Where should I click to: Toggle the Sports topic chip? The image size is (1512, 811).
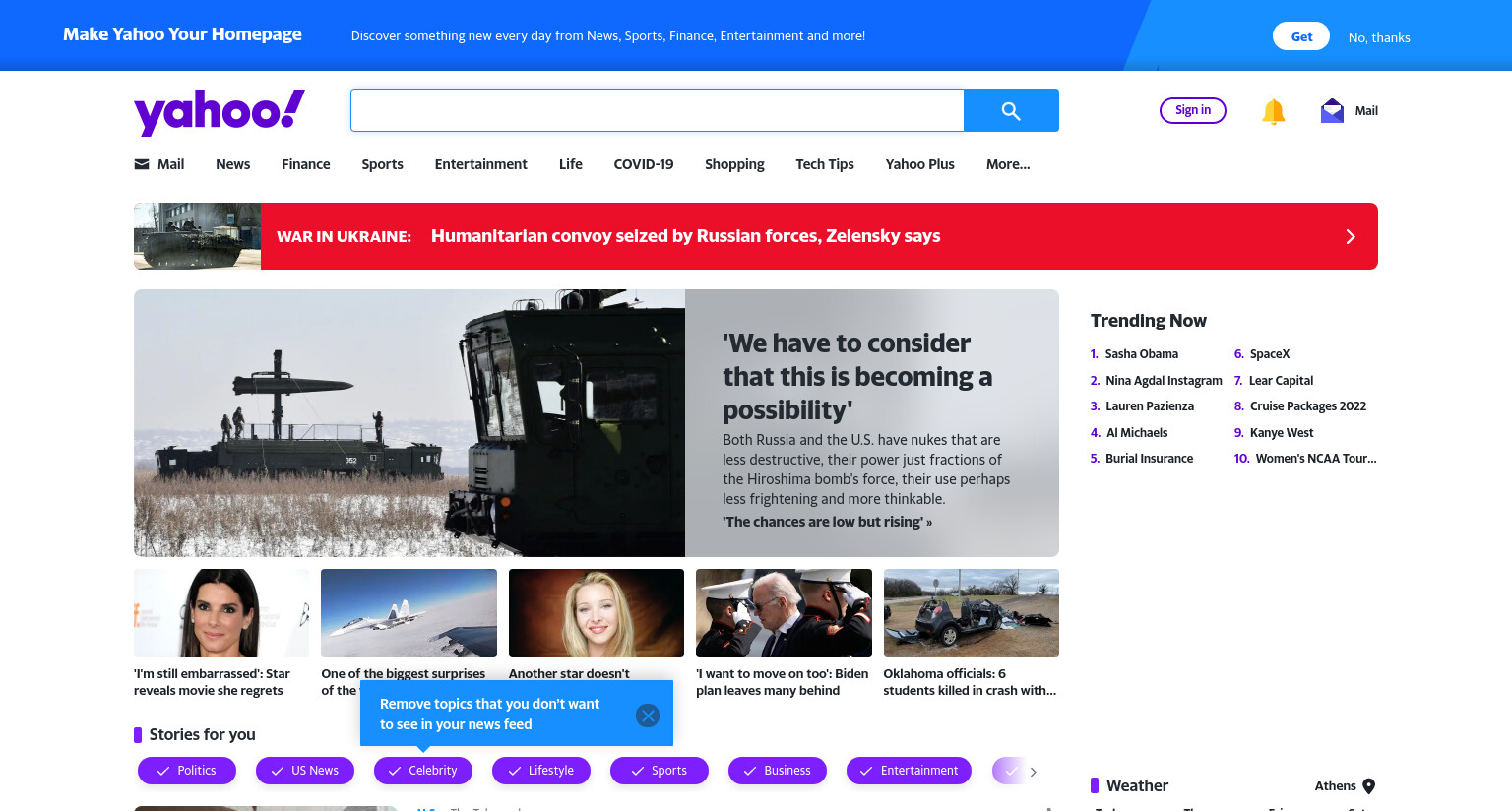[660, 771]
